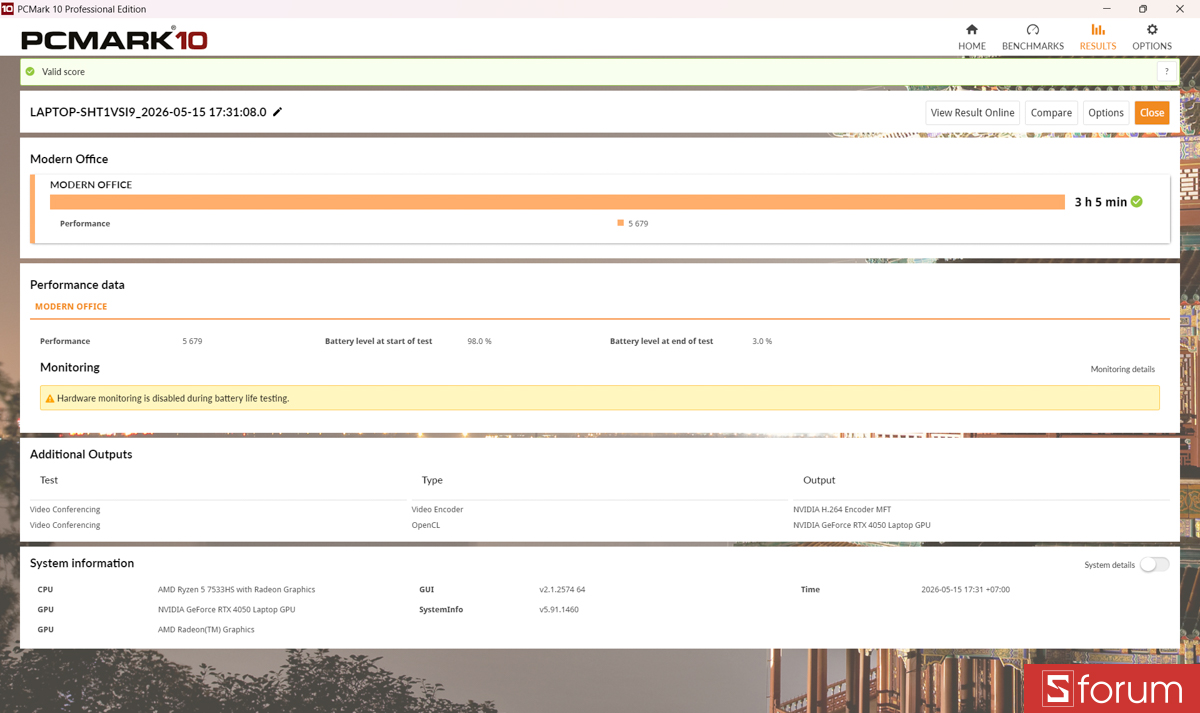Click battery start level '98.0 %'

pos(479,341)
